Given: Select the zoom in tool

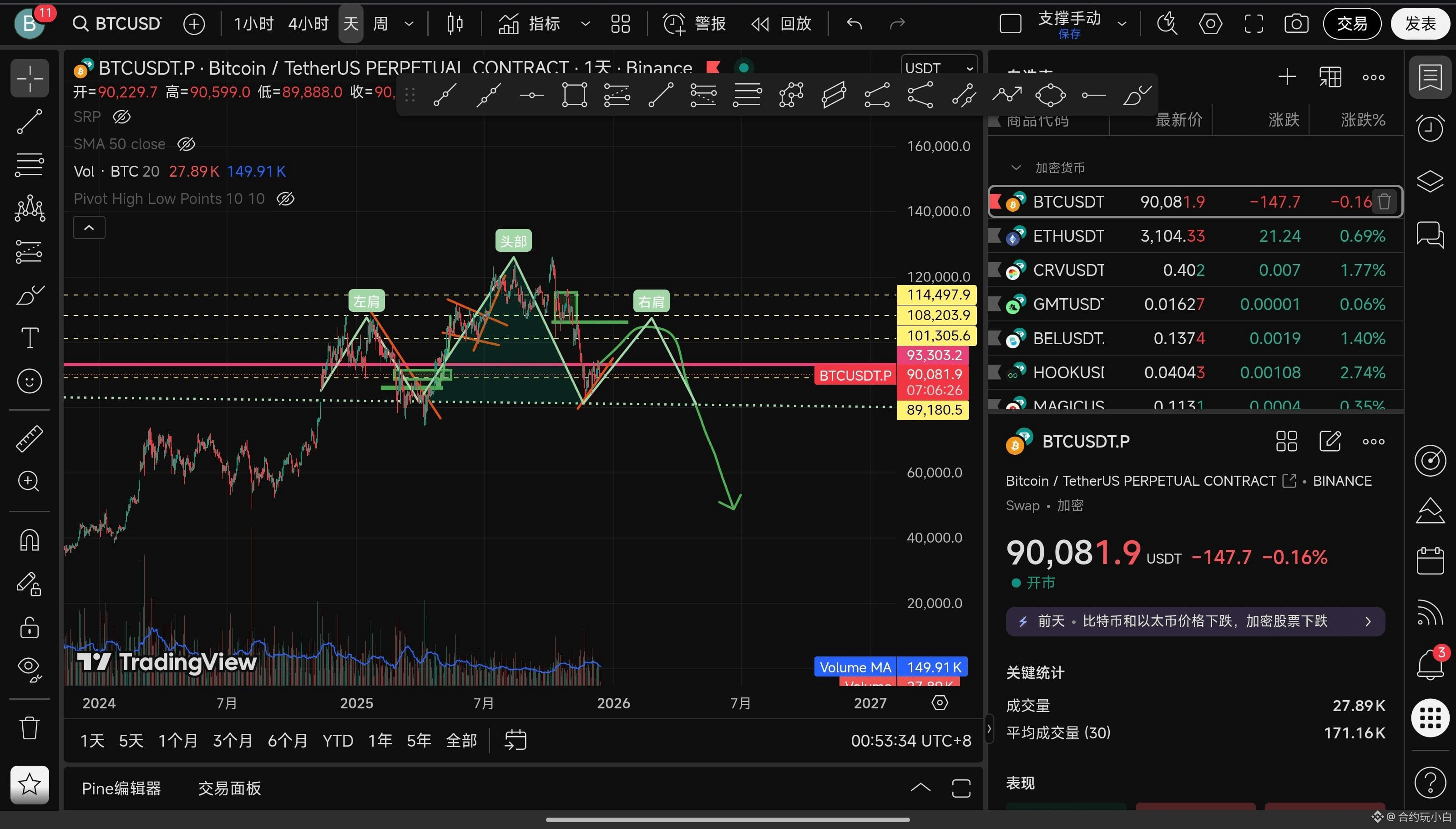Looking at the screenshot, I should coord(30,482).
